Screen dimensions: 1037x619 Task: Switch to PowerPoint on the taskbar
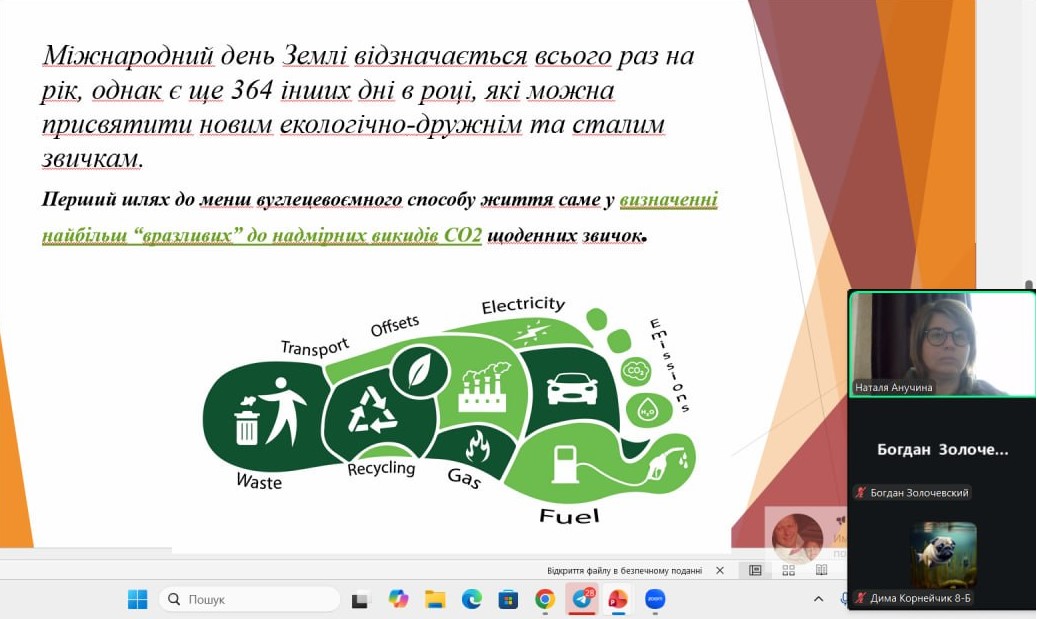(x=618, y=599)
